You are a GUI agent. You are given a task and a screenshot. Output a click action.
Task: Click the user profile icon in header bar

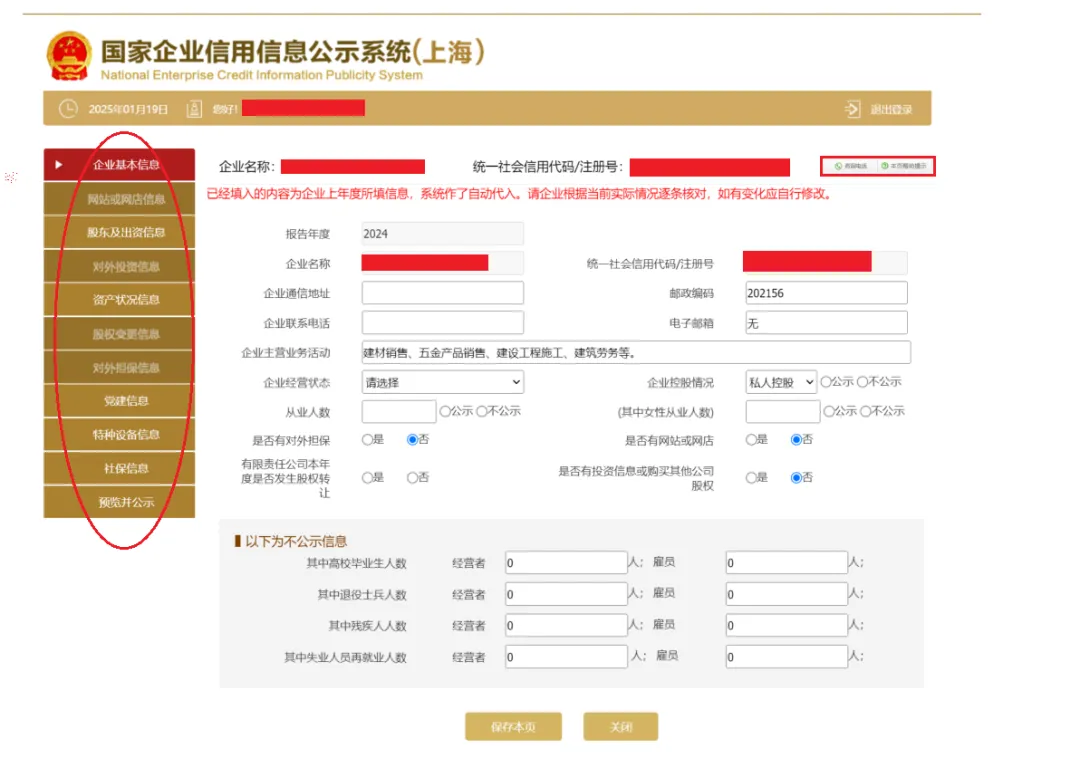pyautogui.click(x=194, y=109)
